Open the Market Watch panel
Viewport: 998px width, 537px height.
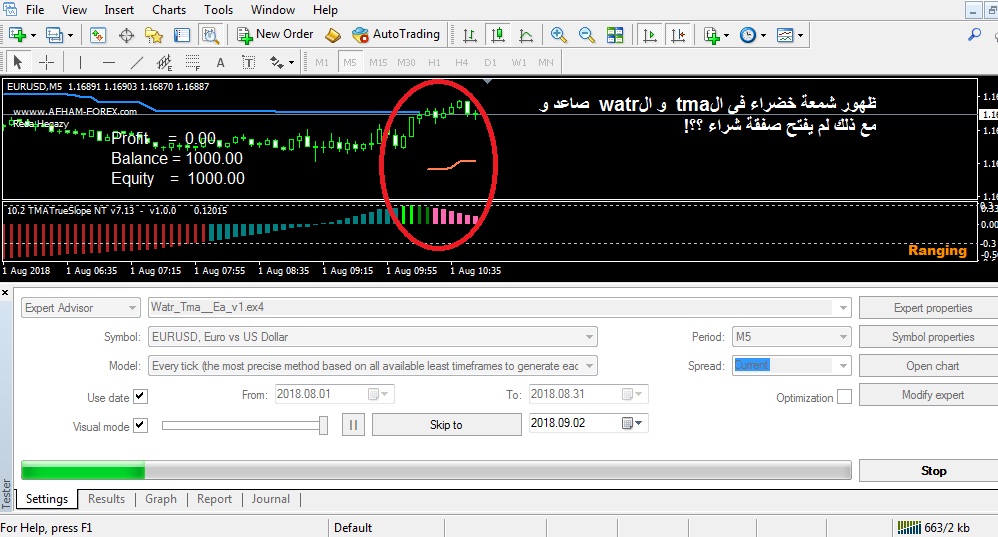pos(98,35)
